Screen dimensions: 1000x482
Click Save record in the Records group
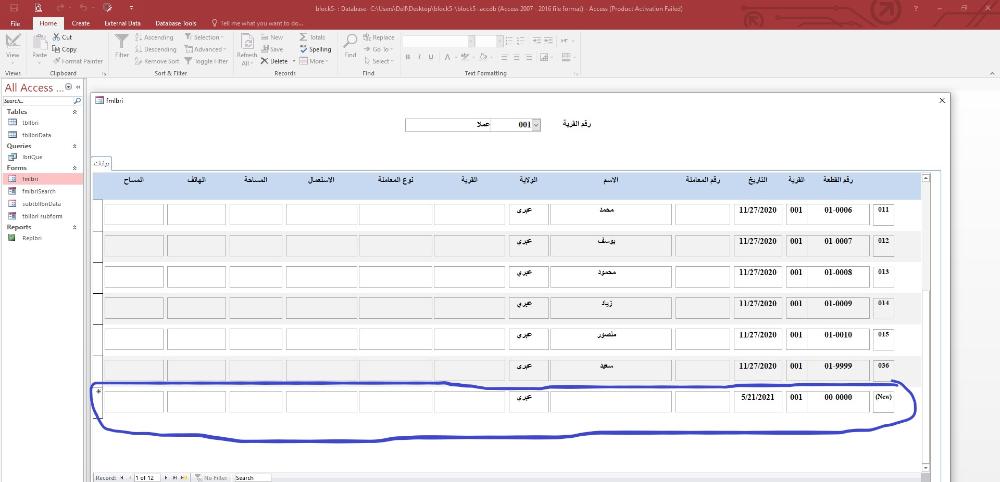(x=272, y=49)
